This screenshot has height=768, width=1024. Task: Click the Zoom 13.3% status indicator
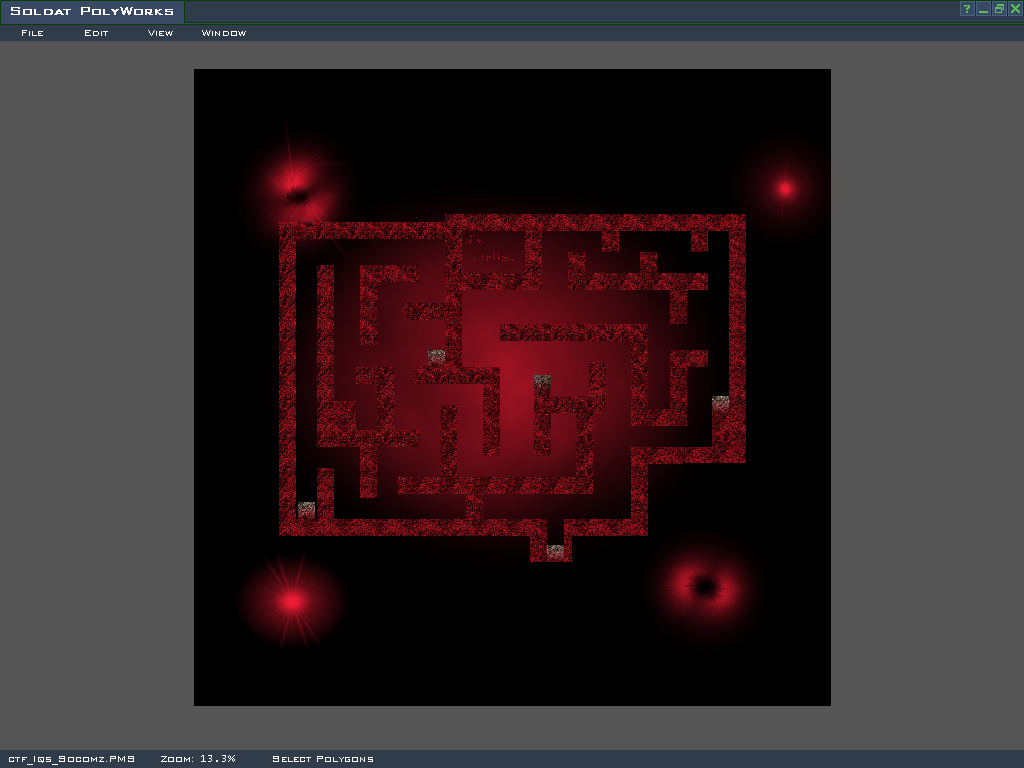coord(198,759)
